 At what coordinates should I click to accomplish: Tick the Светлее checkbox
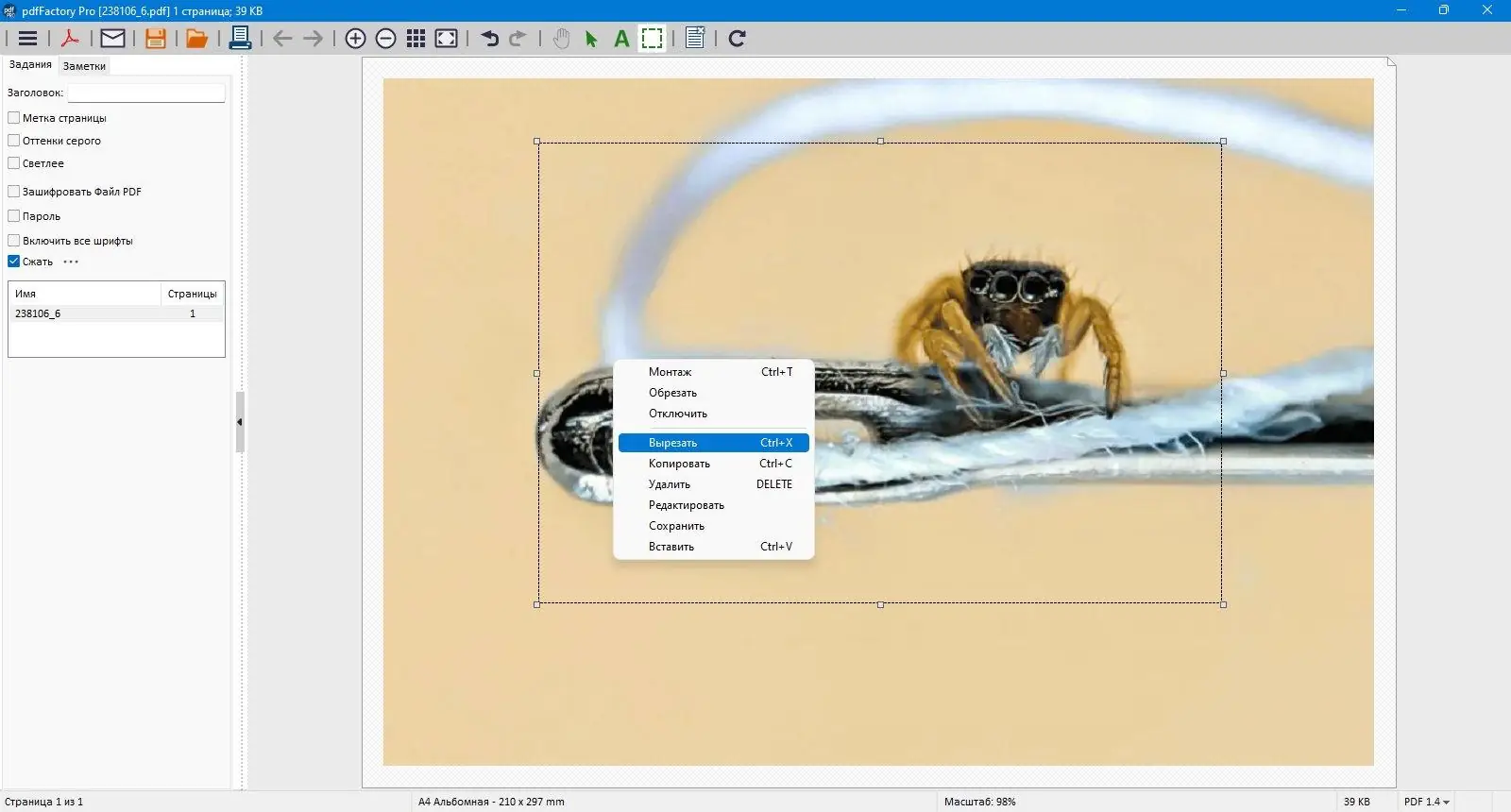click(x=14, y=163)
